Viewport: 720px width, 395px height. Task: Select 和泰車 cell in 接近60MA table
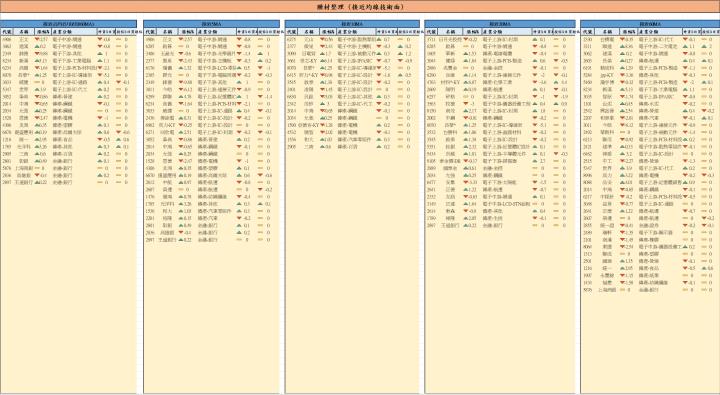pyautogui.click(x=607, y=118)
